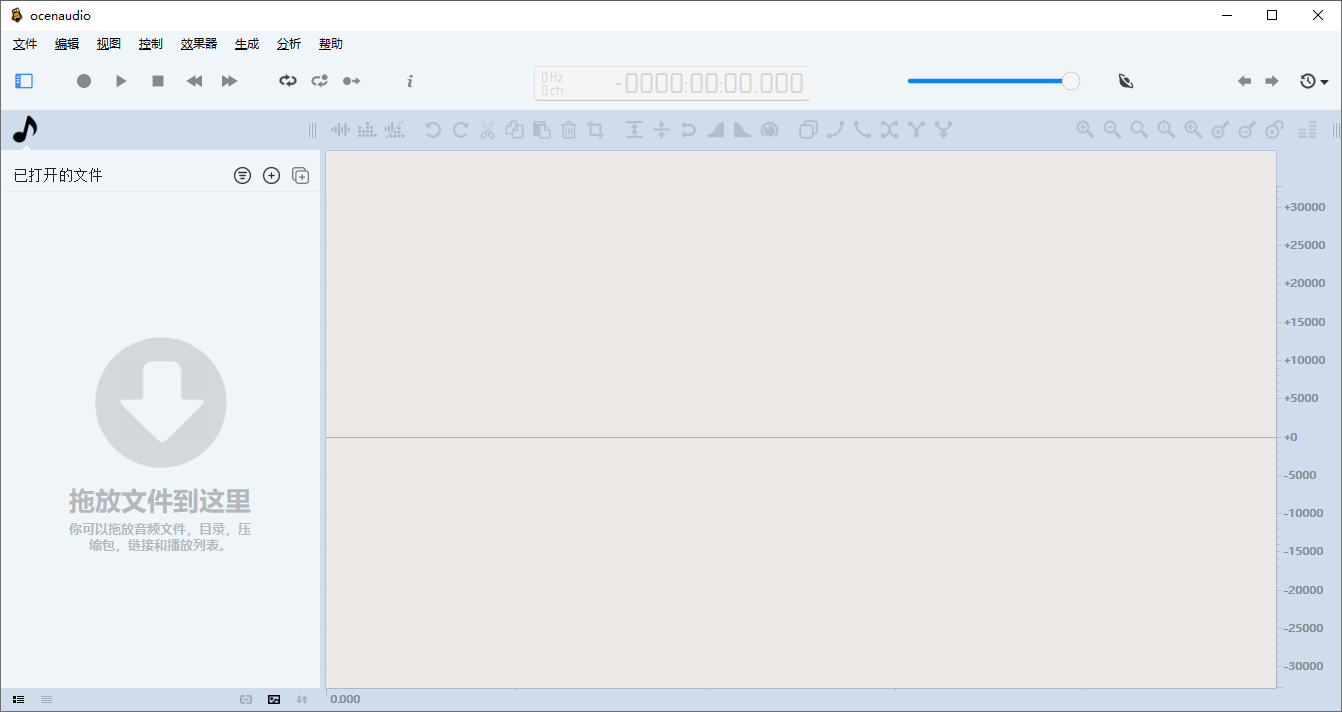Select the Stop playback control
Viewport: 1342px width, 712px height.
point(157,81)
